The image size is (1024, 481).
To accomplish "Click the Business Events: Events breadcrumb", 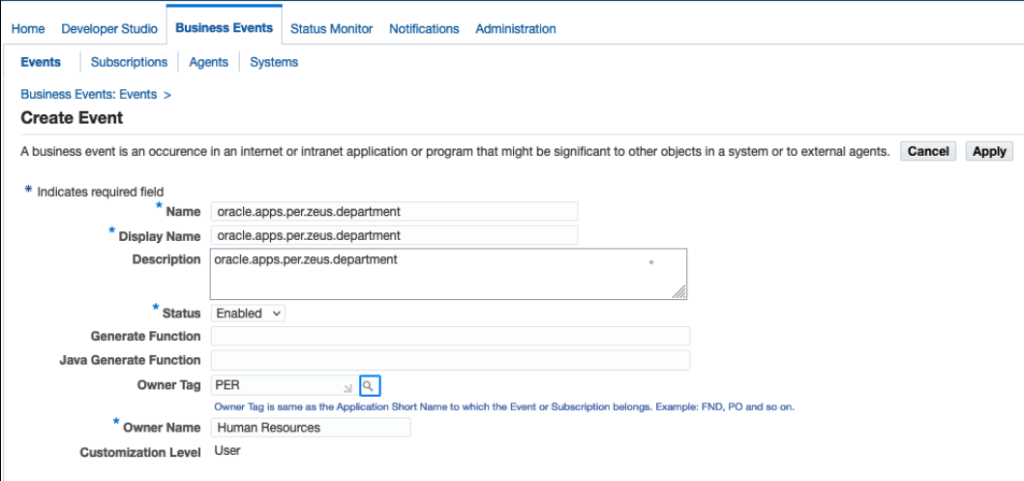I will tap(89, 94).
